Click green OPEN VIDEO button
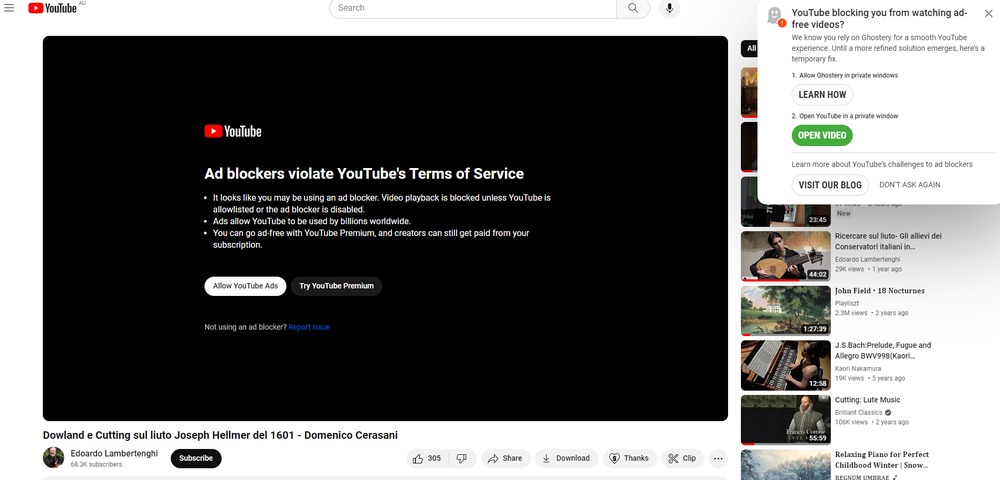The image size is (1000, 480). (x=822, y=135)
